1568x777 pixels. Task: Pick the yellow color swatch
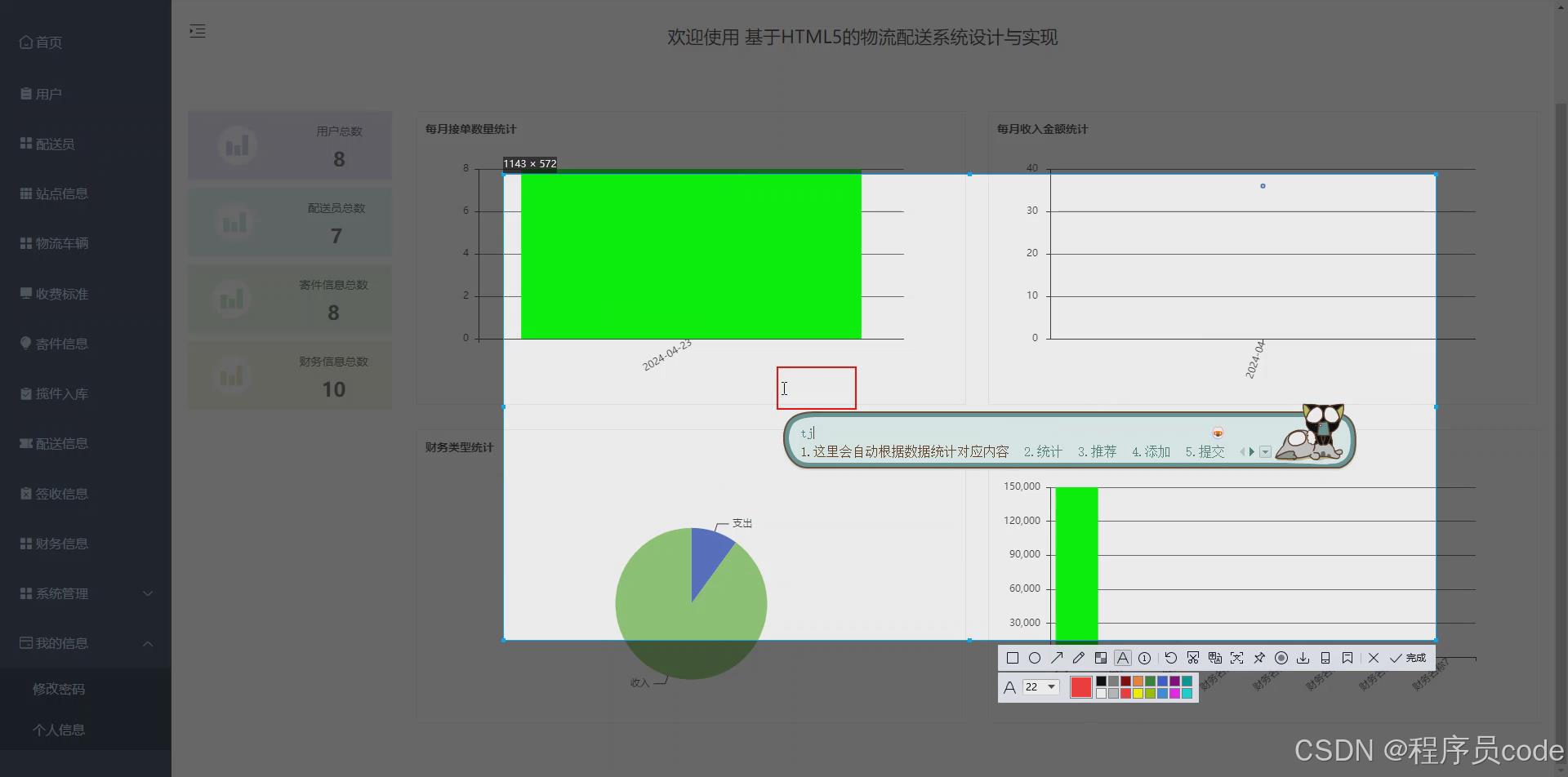[1138, 693]
